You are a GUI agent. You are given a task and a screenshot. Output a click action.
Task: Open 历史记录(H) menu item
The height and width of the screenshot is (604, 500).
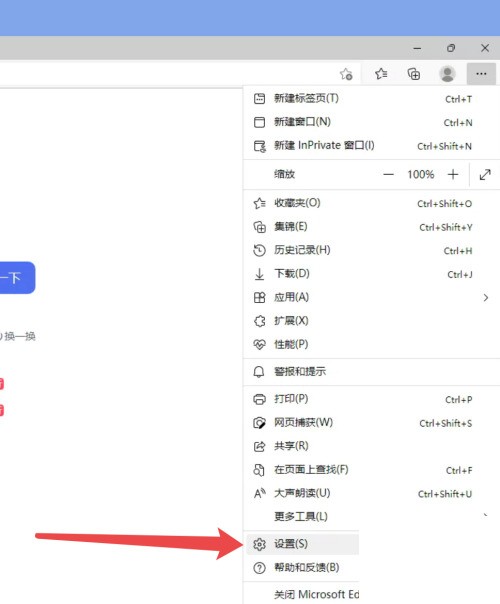(x=371, y=250)
